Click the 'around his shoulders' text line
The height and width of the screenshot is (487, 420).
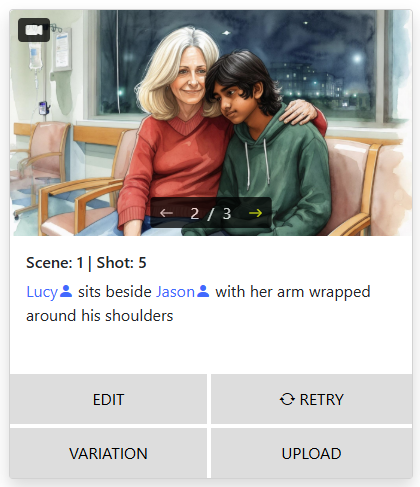coord(100,316)
